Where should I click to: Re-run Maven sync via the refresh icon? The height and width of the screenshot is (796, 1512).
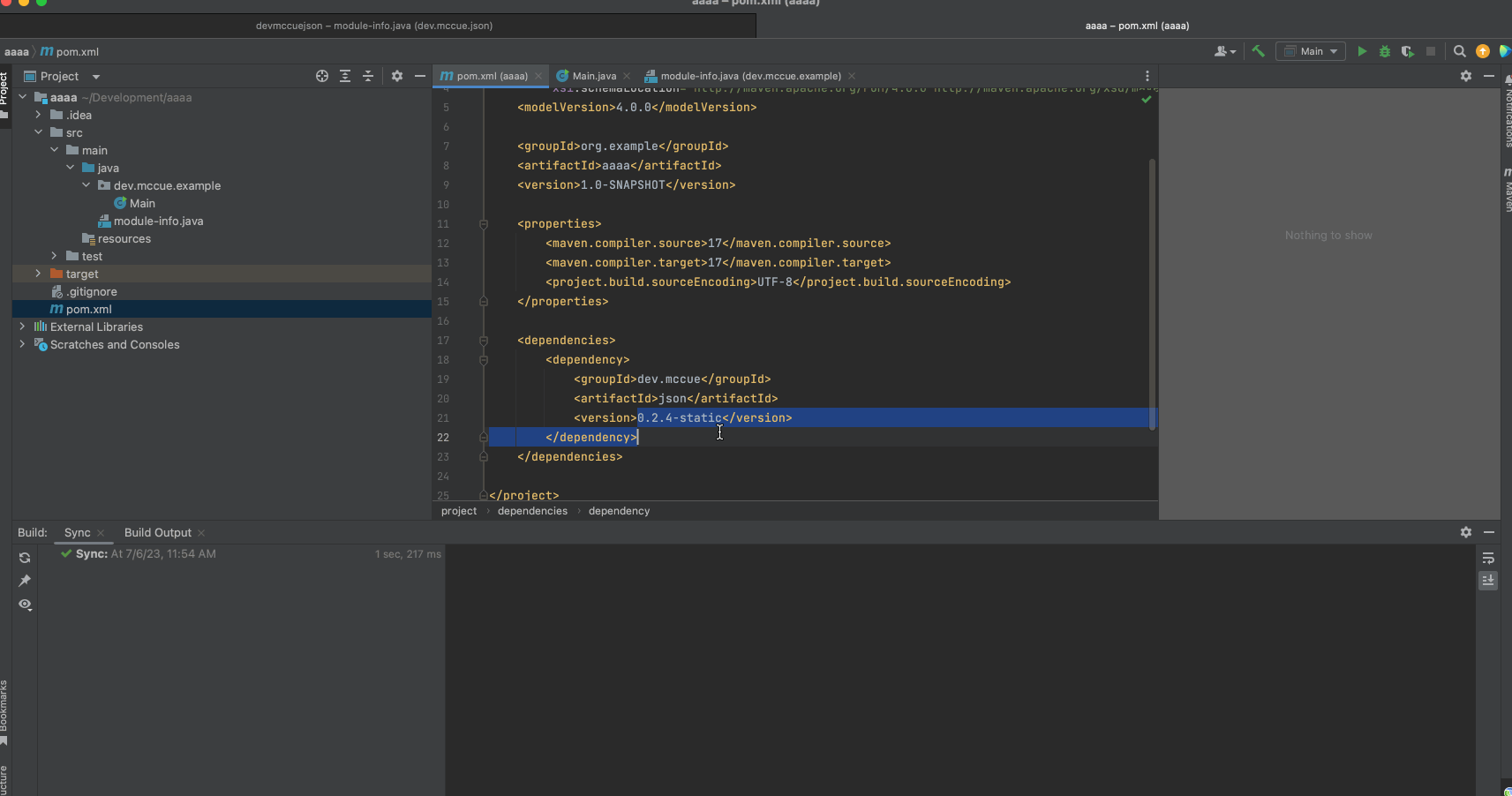(25, 558)
